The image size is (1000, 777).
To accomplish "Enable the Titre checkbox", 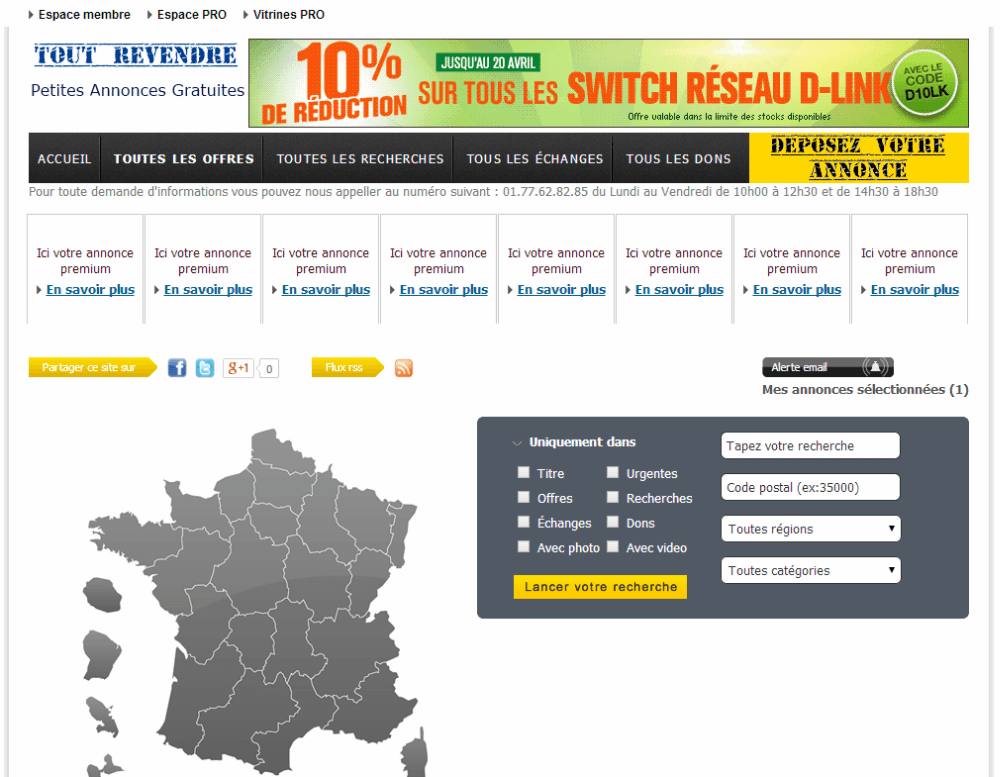I will pos(524,472).
